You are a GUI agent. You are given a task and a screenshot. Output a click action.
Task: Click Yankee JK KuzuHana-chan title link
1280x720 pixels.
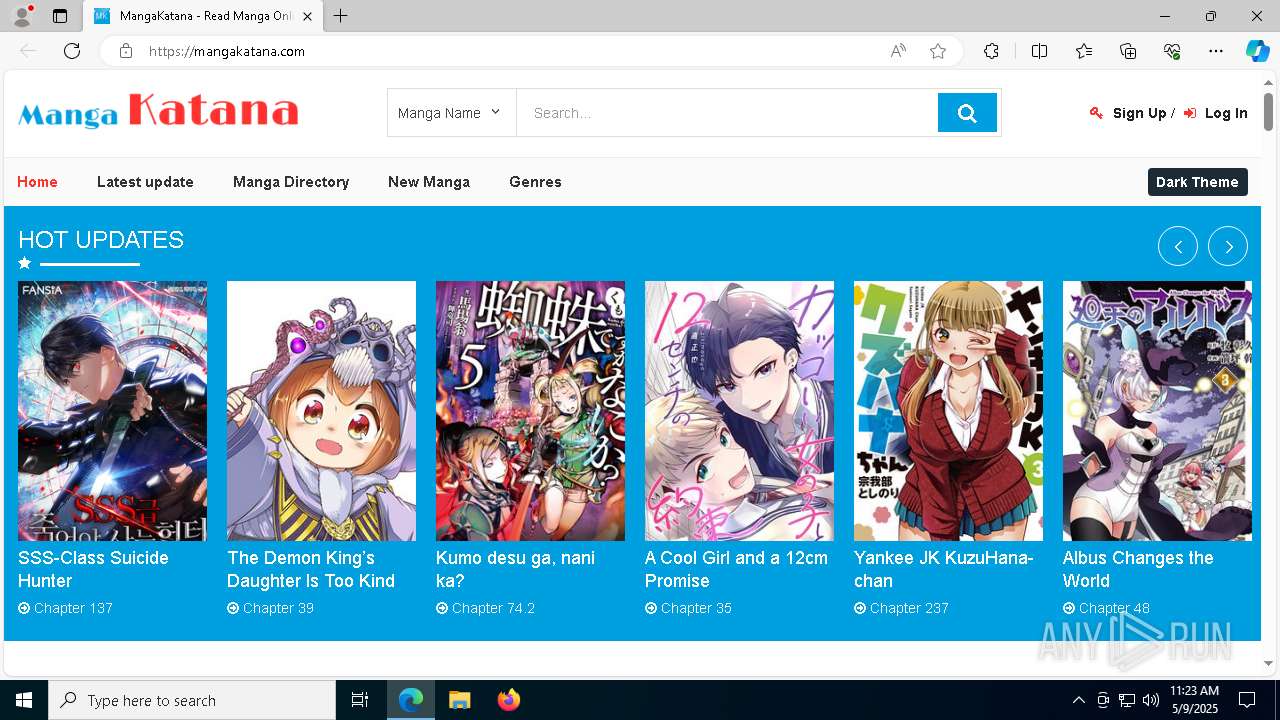[944, 569]
